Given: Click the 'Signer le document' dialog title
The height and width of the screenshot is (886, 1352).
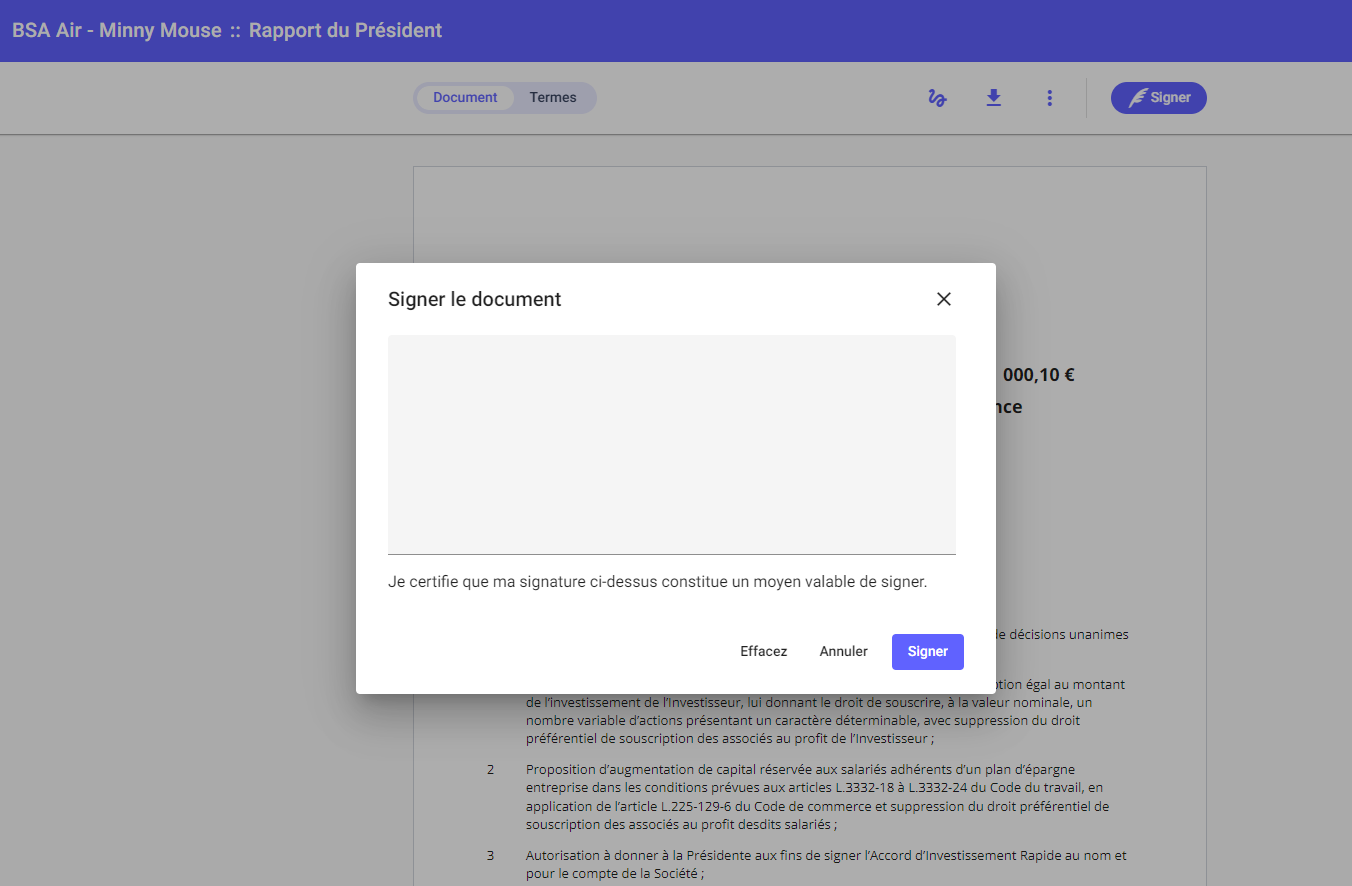Looking at the screenshot, I should (474, 299).
